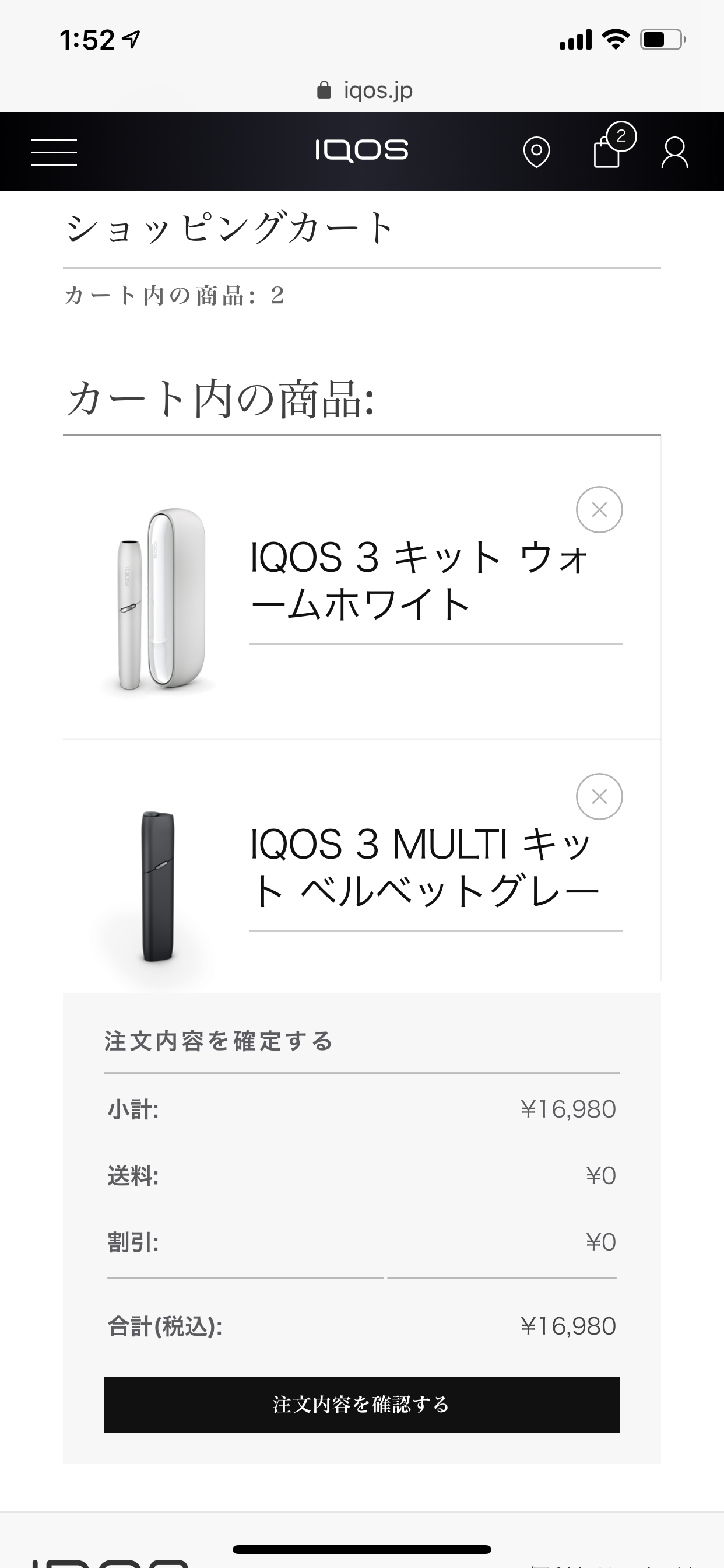
Task: Open IQOS 3 キット ウォームホワイト product title
Action: point(420,580)
